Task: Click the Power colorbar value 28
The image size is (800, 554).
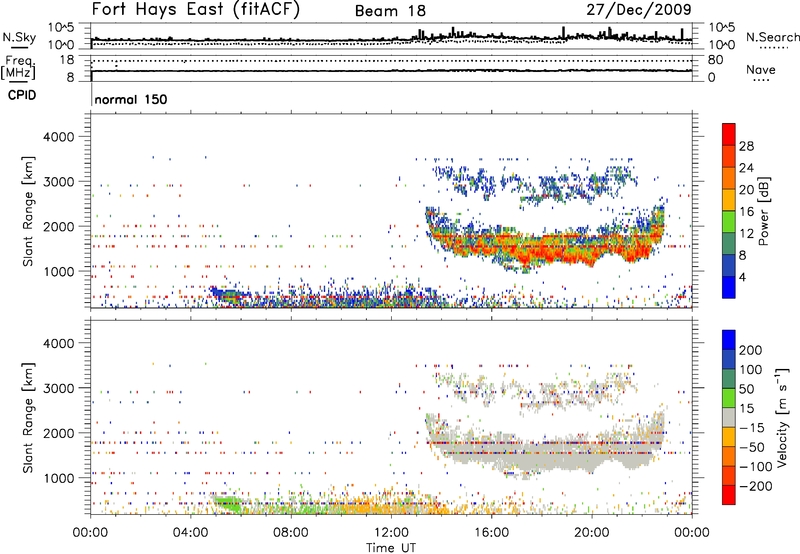Action: point(746,146)
